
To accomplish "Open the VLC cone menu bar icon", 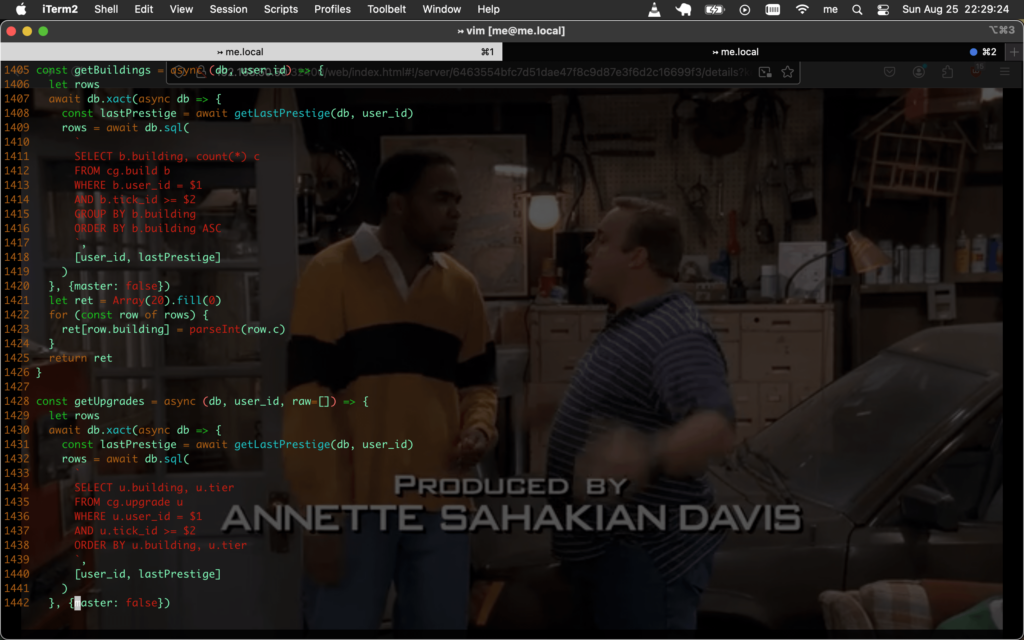I will [654, 9].
